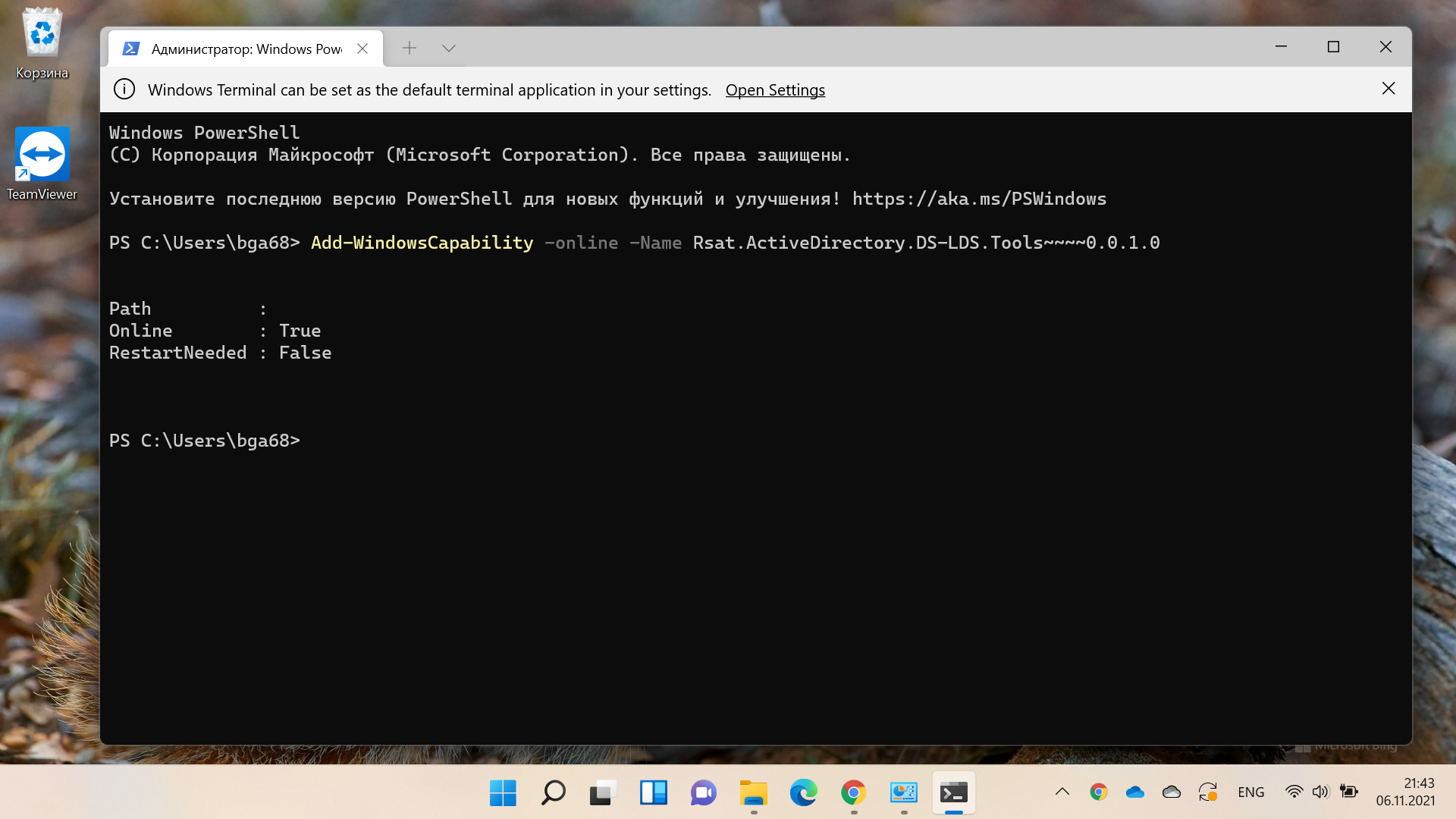This screenshot has height=819, width=1456.
Task: Open the grey OneDrive cloud tray icon
Action: pos(1171,792)
